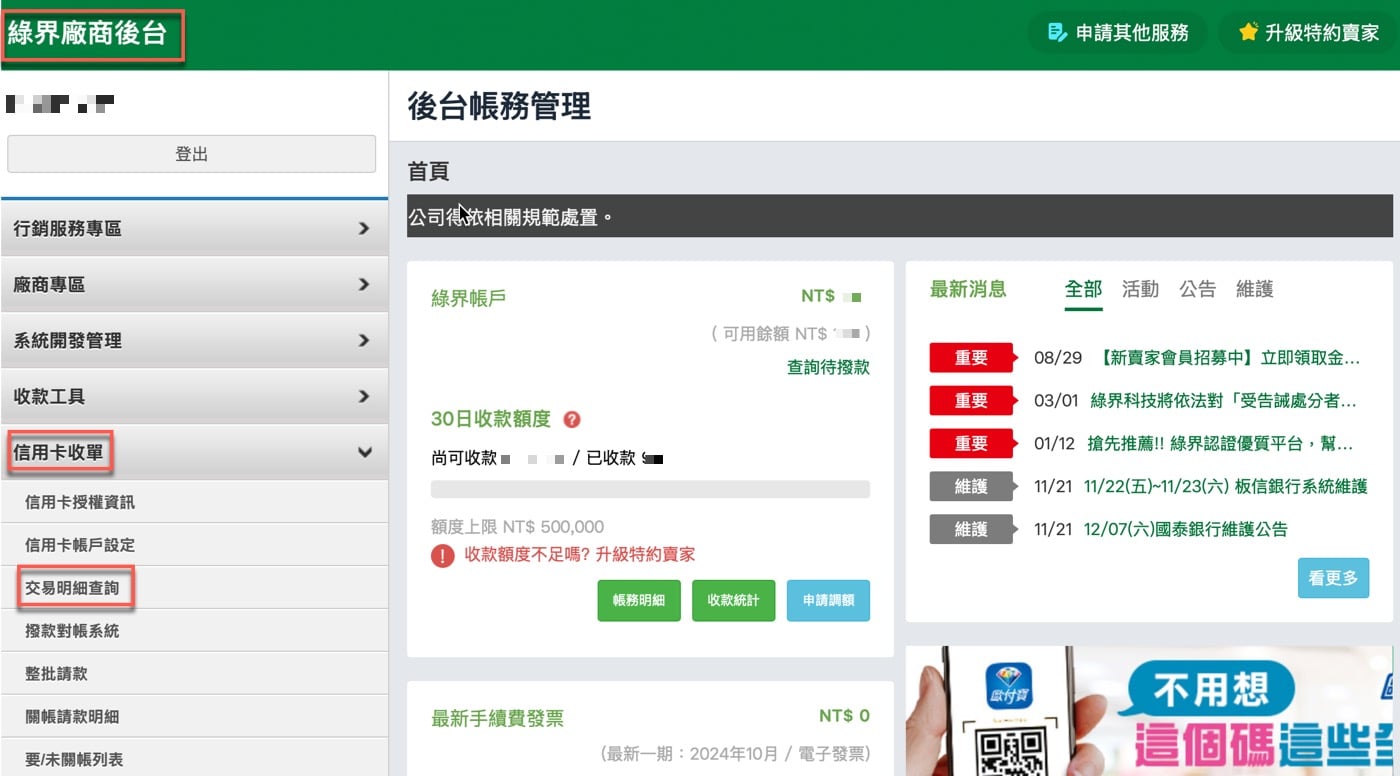Click the 綠界帳戶 heading

click(468, 298)
